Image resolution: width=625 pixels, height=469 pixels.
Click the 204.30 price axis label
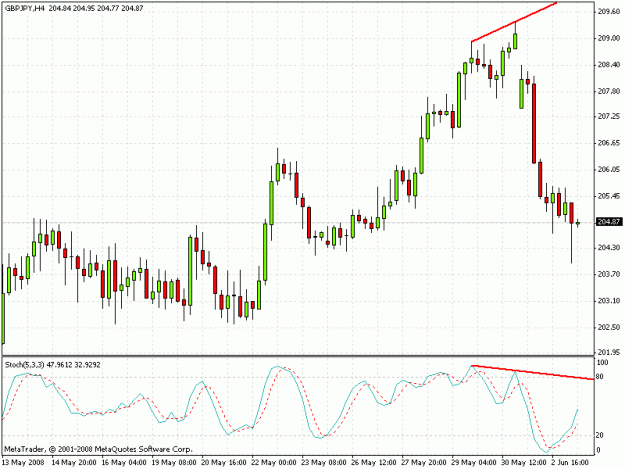pyautogui.click(x=609, y=247)
